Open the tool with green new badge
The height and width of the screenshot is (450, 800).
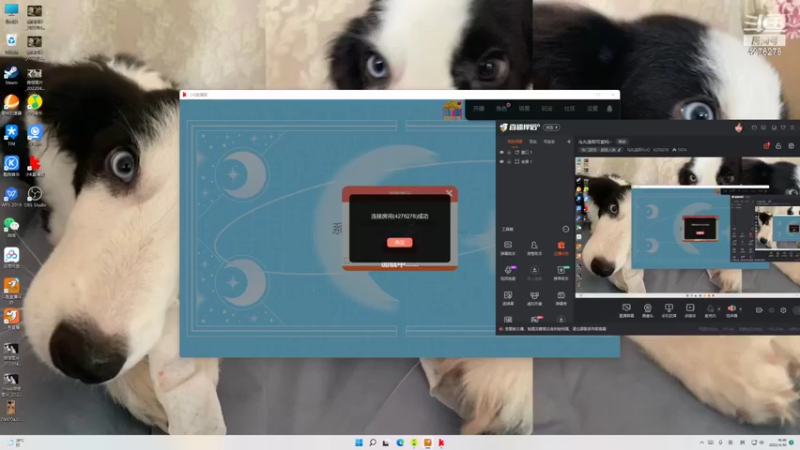point(561,272)
